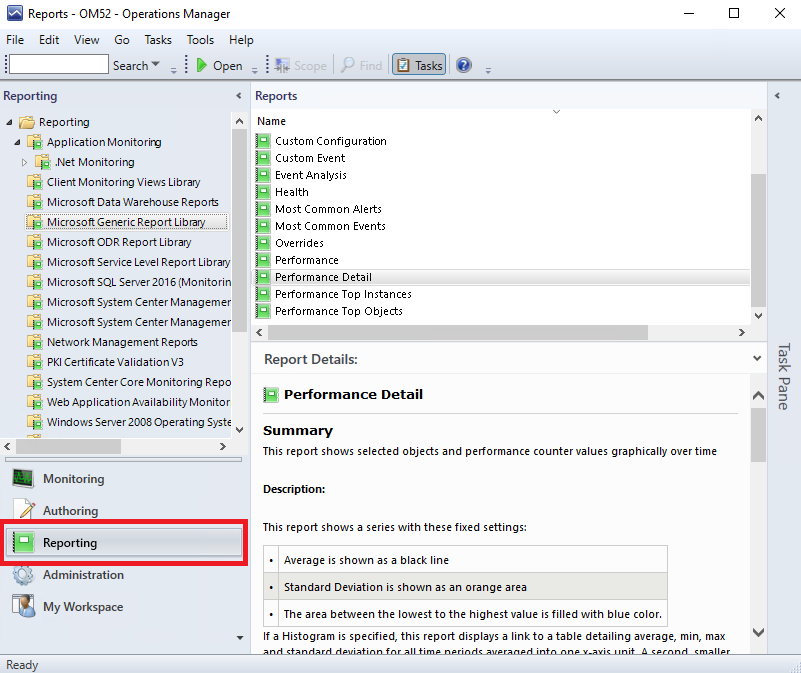Expand the Task Pane chevron
This screenshot has height=673, width=801.
pos(778,96)
